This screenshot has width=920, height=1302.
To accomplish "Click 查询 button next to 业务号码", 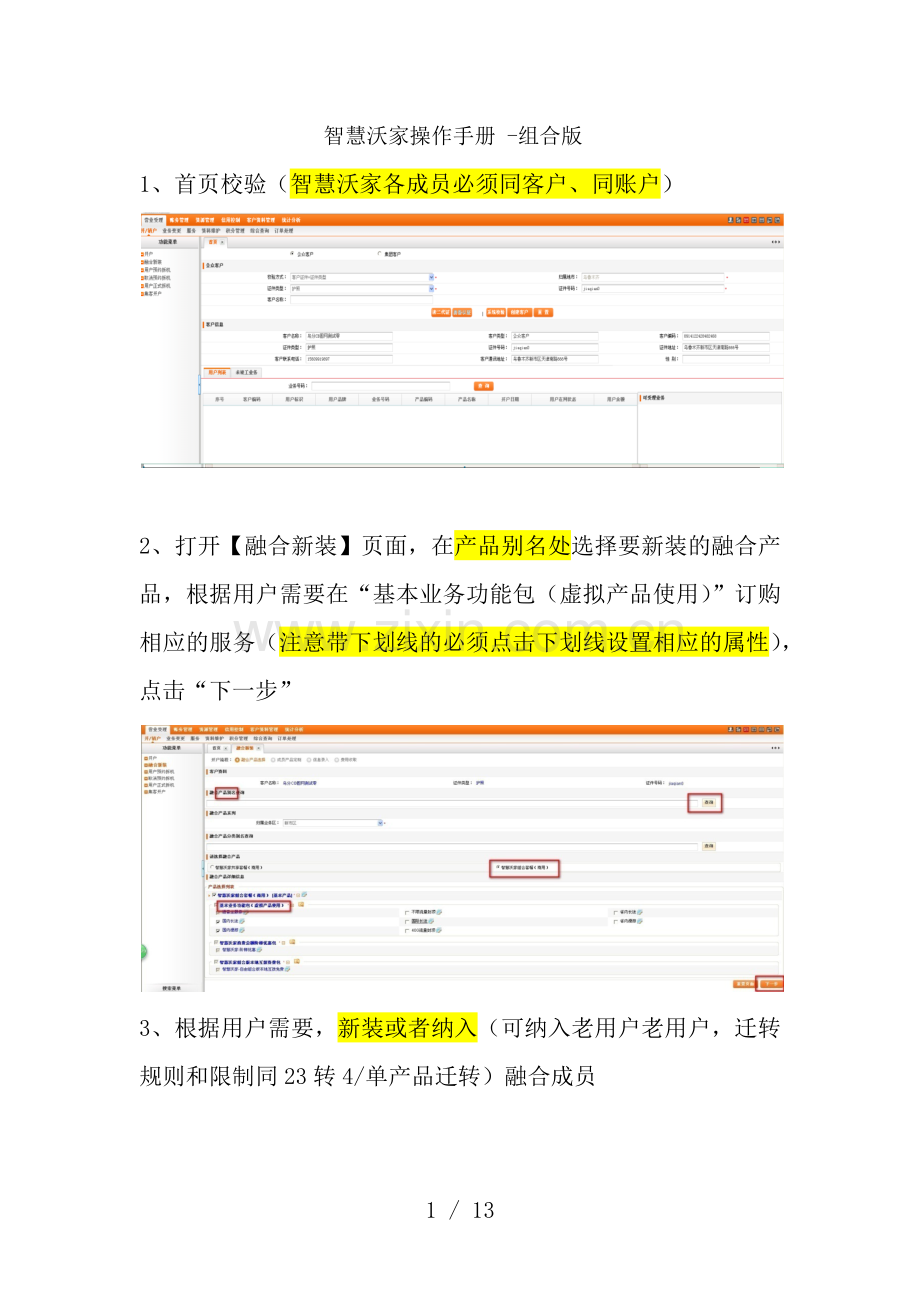I will coord(484,386).
